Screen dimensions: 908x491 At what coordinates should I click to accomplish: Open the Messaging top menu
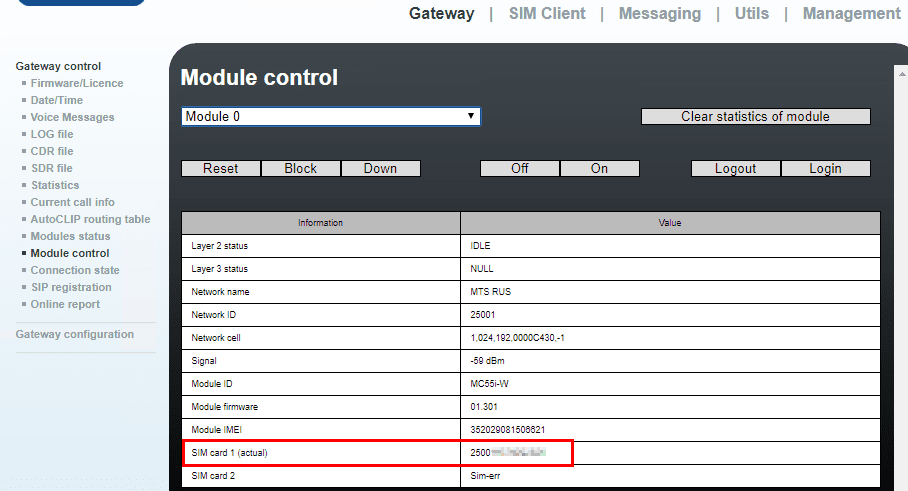(660, 13)
